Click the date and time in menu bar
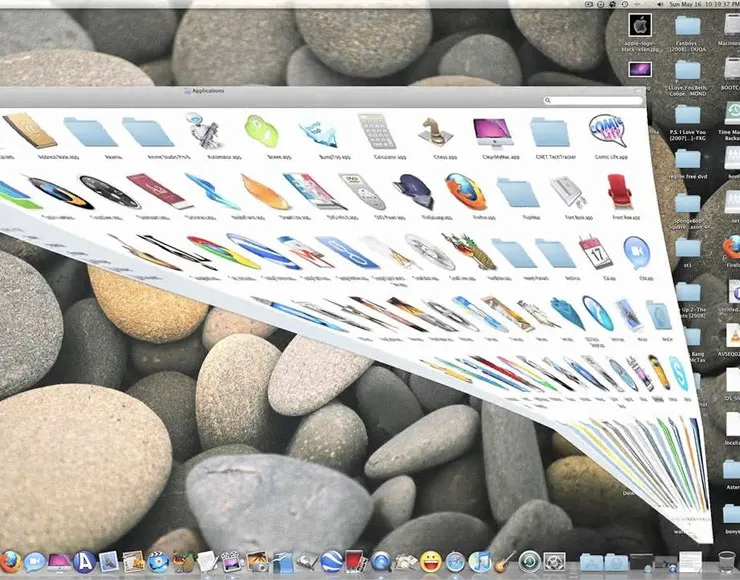This screenshot has width=740, height=580. tap(703, 4)
